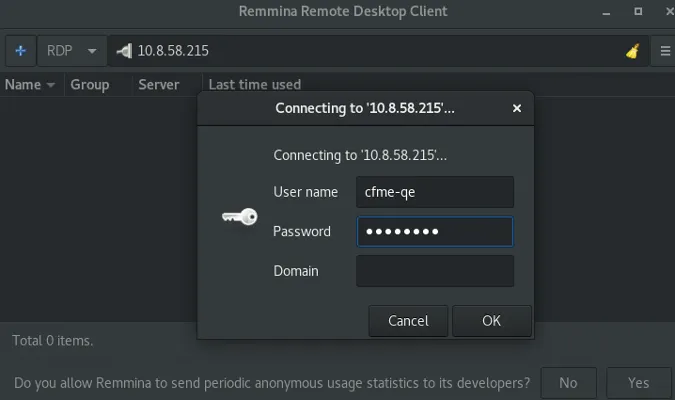Screen dimensions: 675x400
Task: Click the plus icon to add a new connection profile
Action: click(x=20, y=51)
